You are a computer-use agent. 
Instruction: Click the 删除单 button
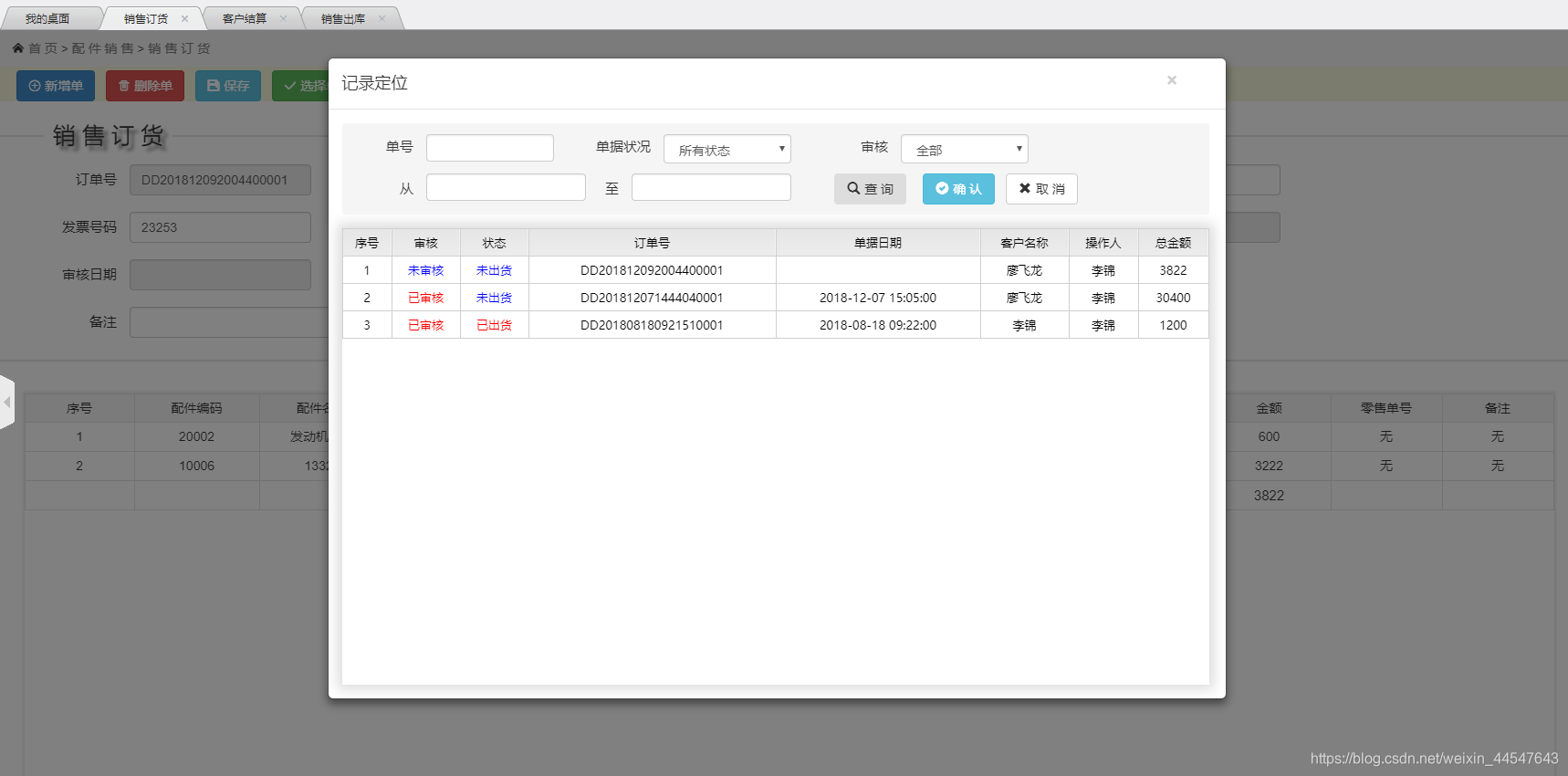[x=145, y=86]
